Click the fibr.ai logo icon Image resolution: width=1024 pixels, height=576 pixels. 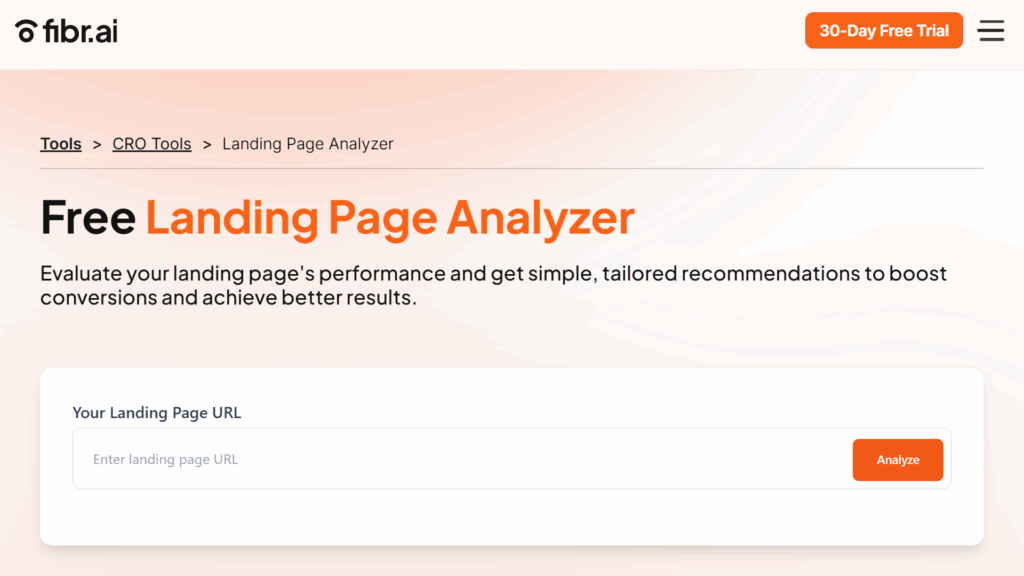27,31
